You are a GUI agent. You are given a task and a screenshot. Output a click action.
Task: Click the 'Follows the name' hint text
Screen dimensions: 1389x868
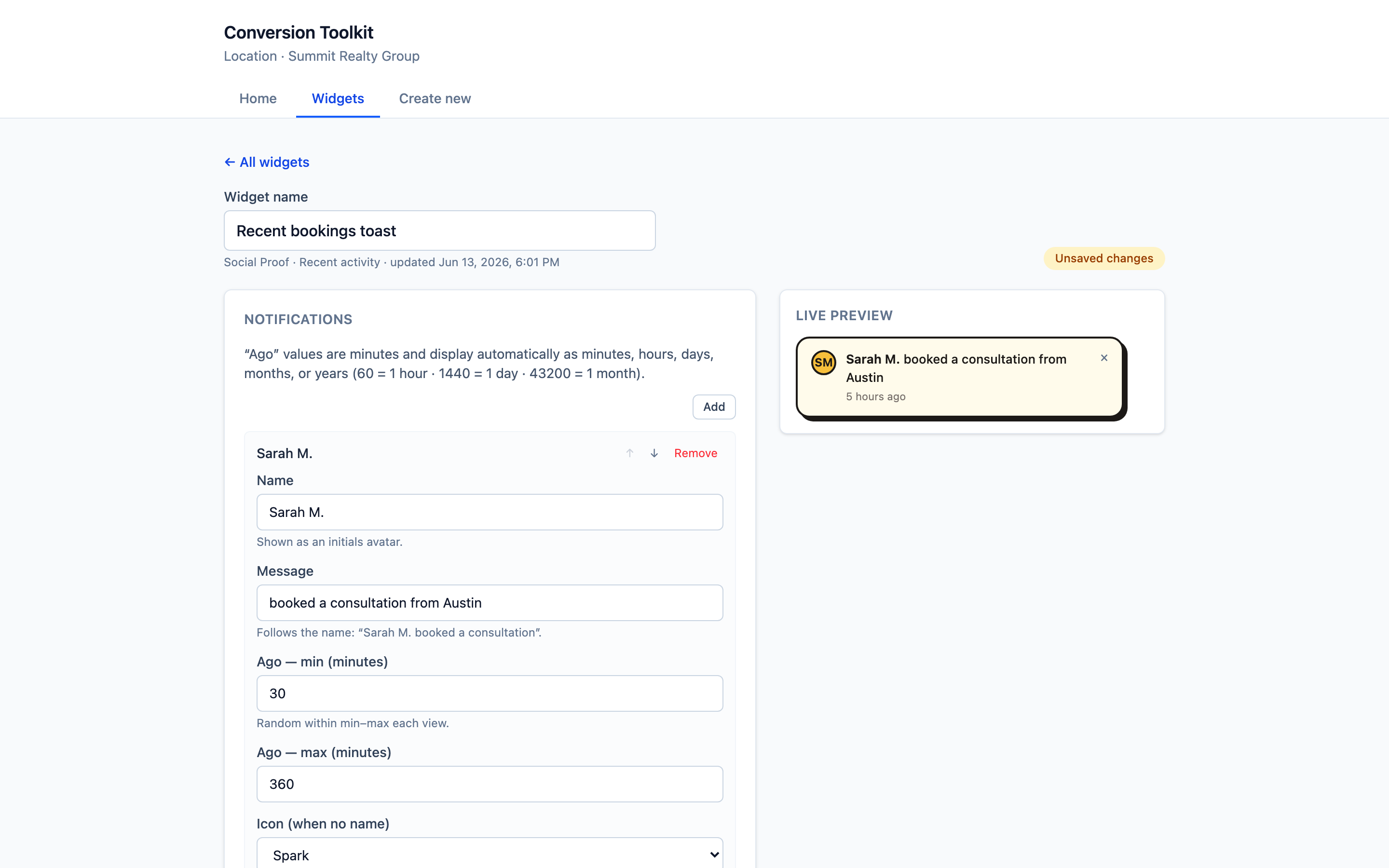[x=399, y=632]
